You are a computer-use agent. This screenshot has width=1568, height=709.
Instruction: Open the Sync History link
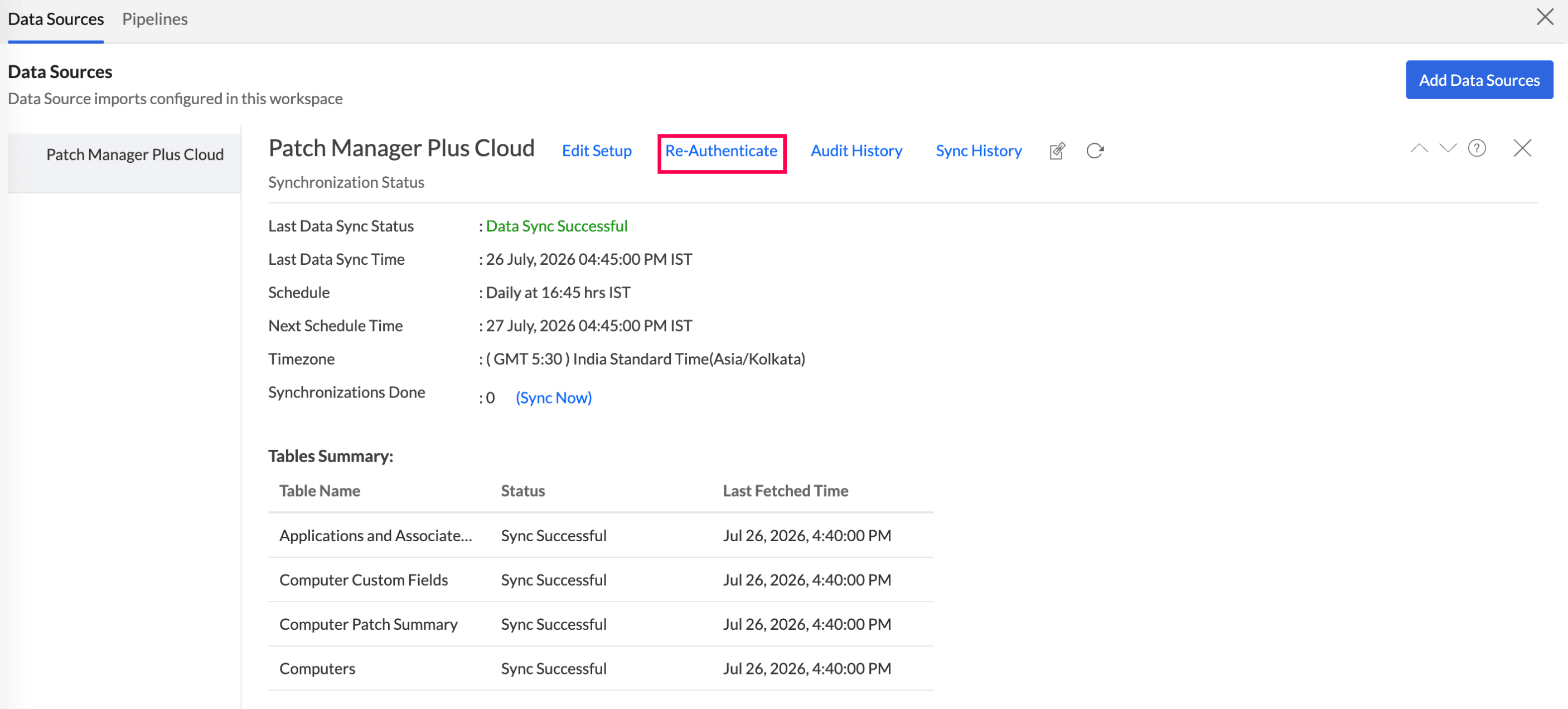979,150
